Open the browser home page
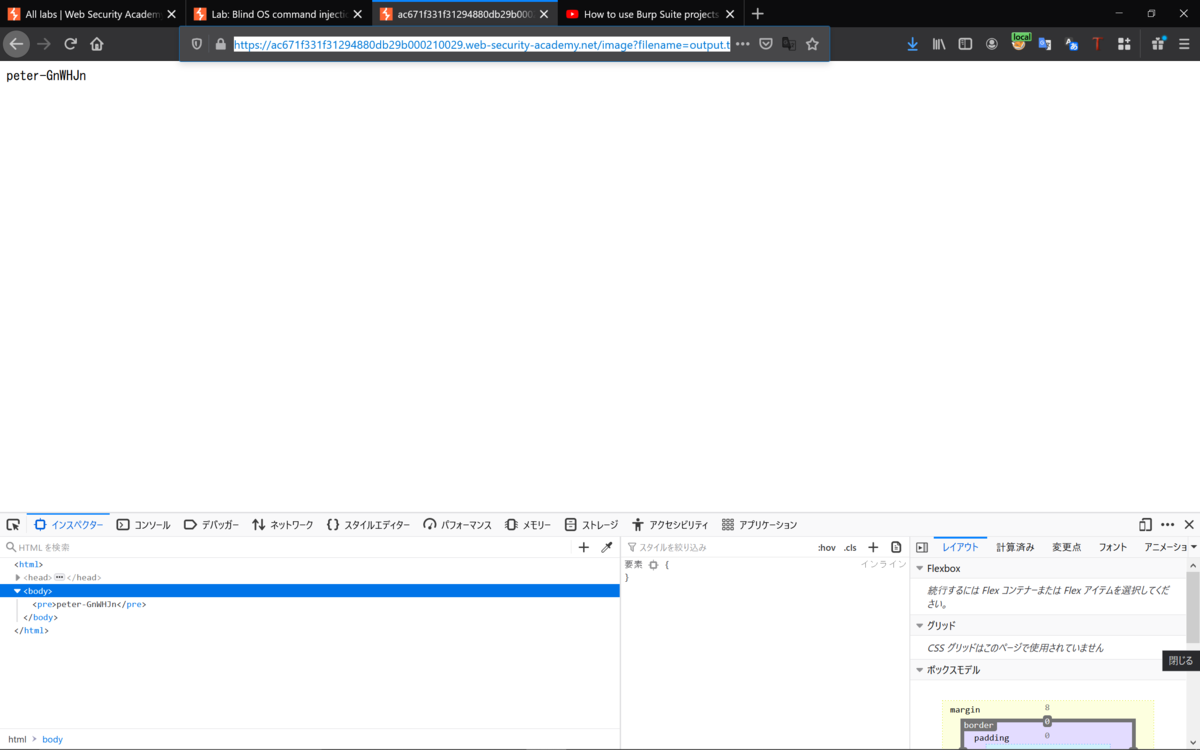 pyautogui.click(x=97, y=44)
